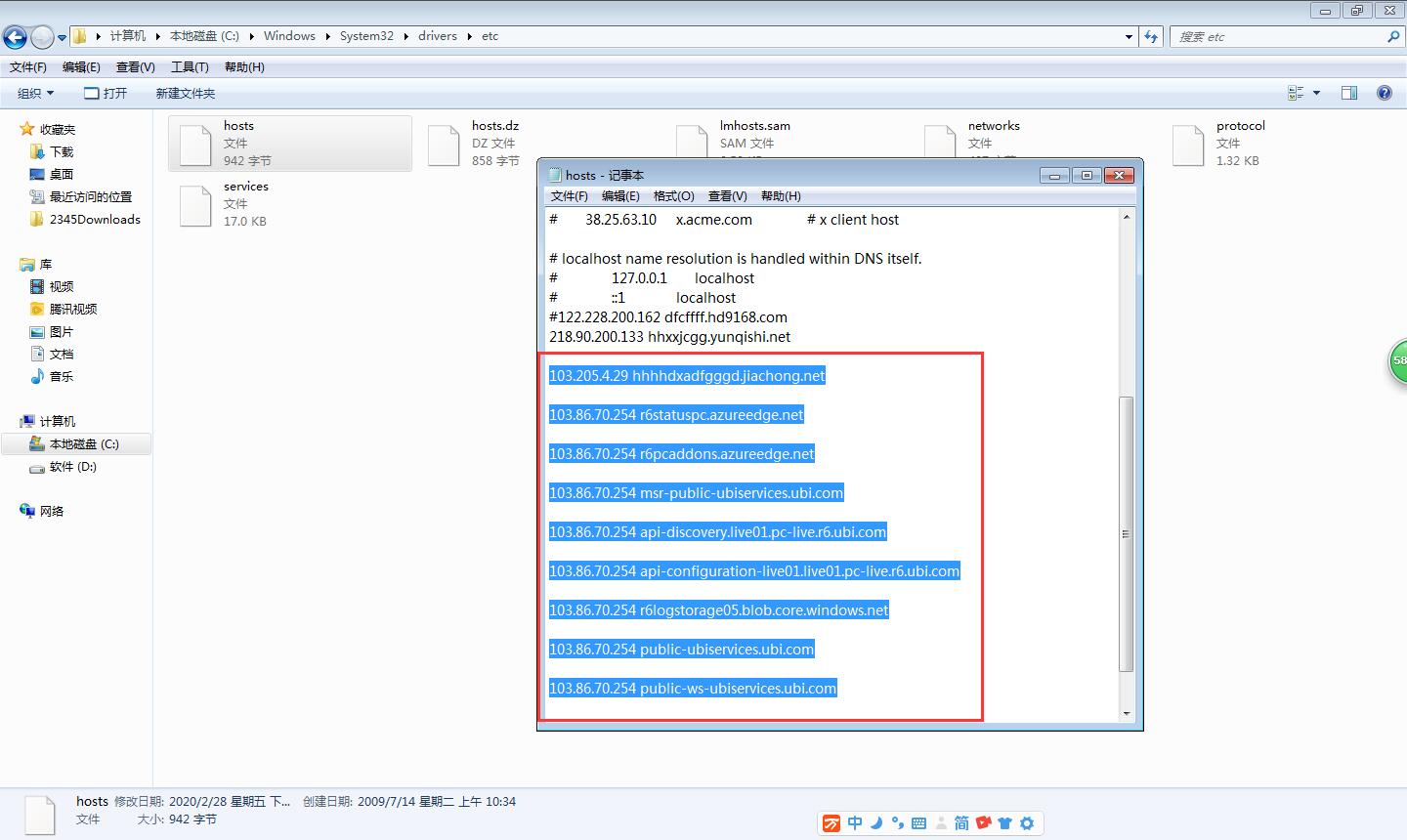The height and width of the screenshot is (840, 1407).
Task: Open Notepad 帮助(H) menu
Action: tap(781, 196)
